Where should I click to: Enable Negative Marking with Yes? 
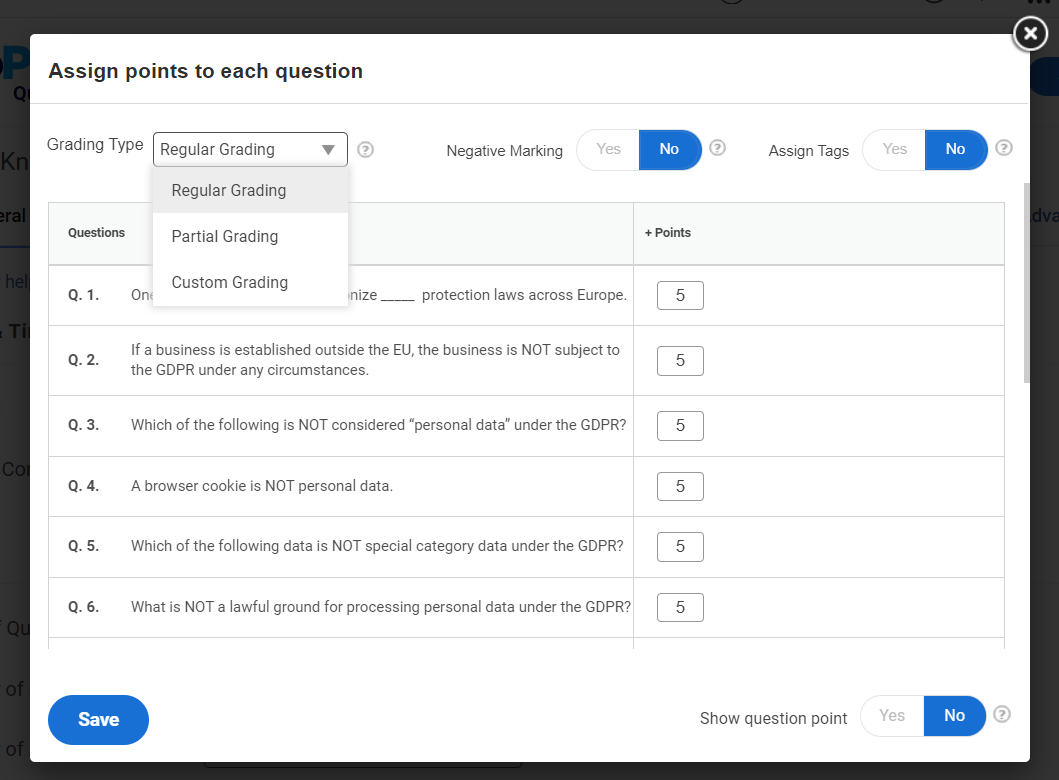608,150
